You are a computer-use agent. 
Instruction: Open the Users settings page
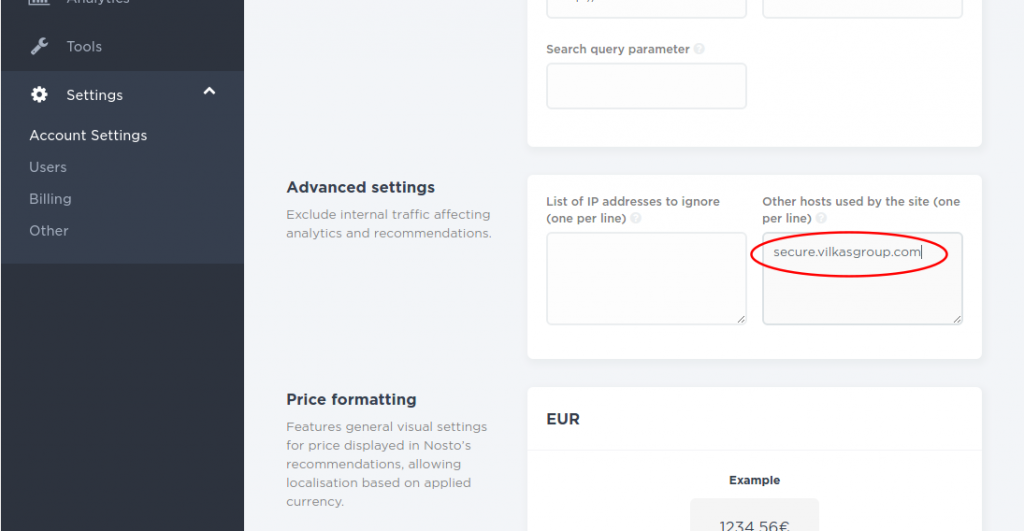pyautogui.click(x=48, y=167)
